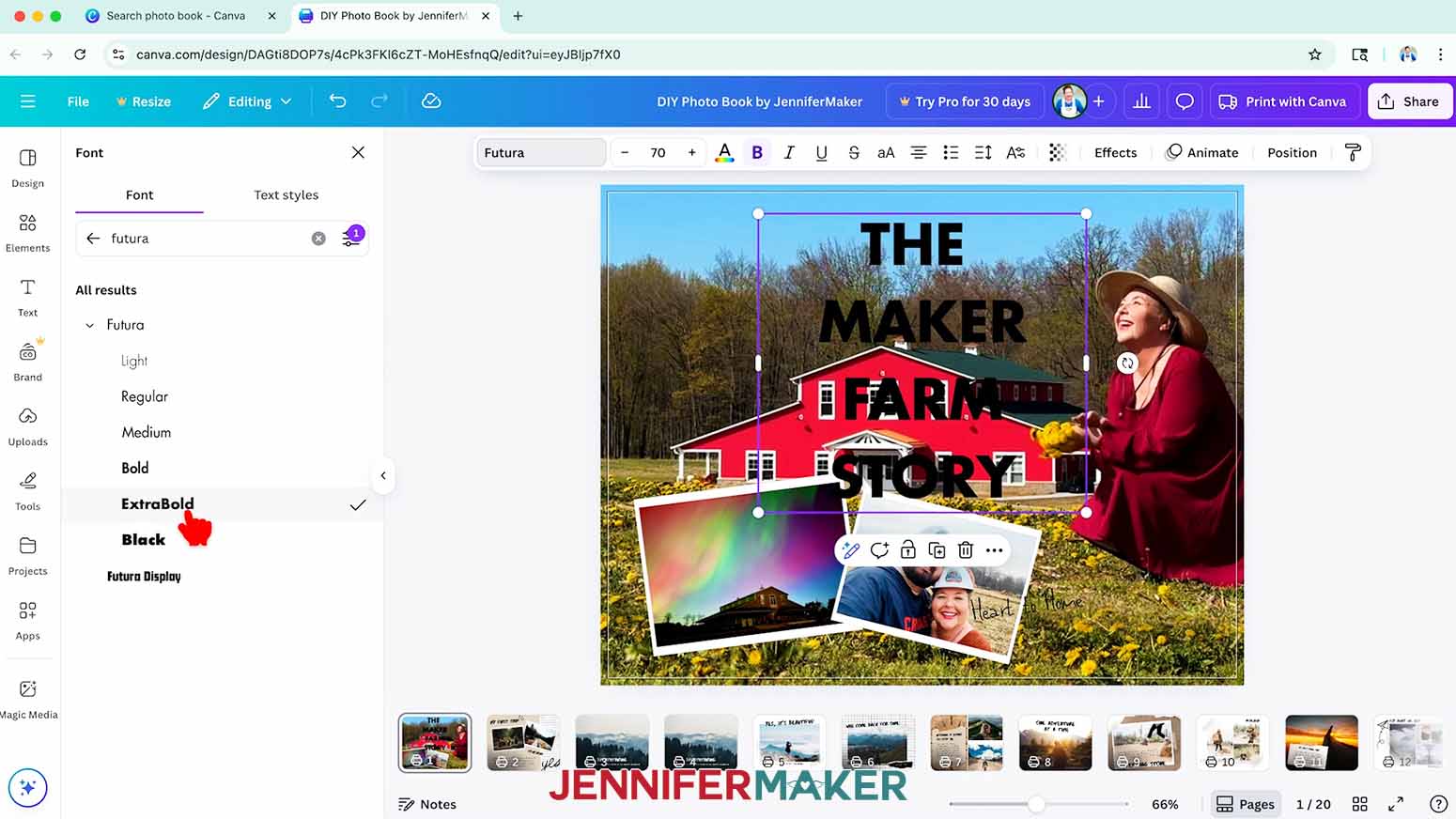1456x819 pixels.
Task: Click the copy style paint roller
Action: [x=1353, y=153]
